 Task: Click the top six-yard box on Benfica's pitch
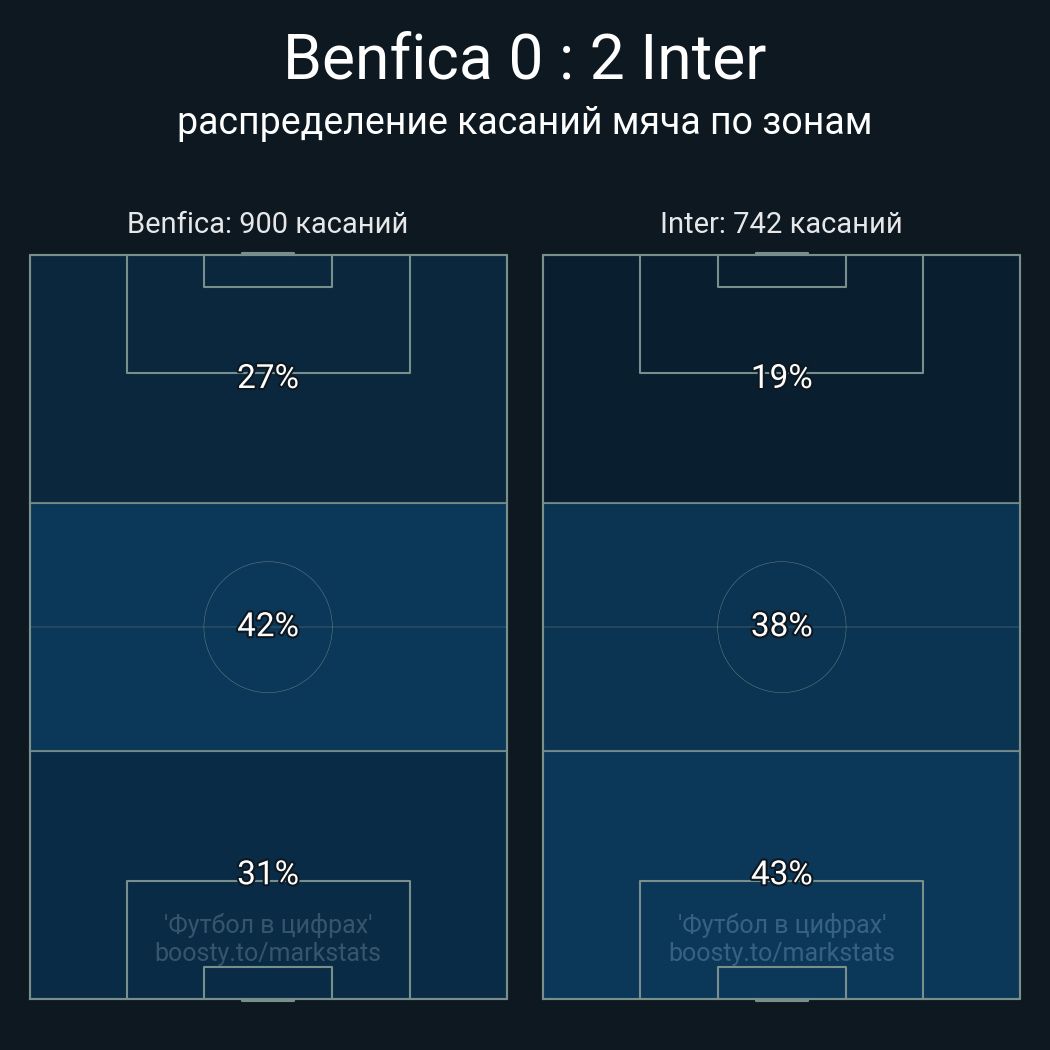coord(268,271)
